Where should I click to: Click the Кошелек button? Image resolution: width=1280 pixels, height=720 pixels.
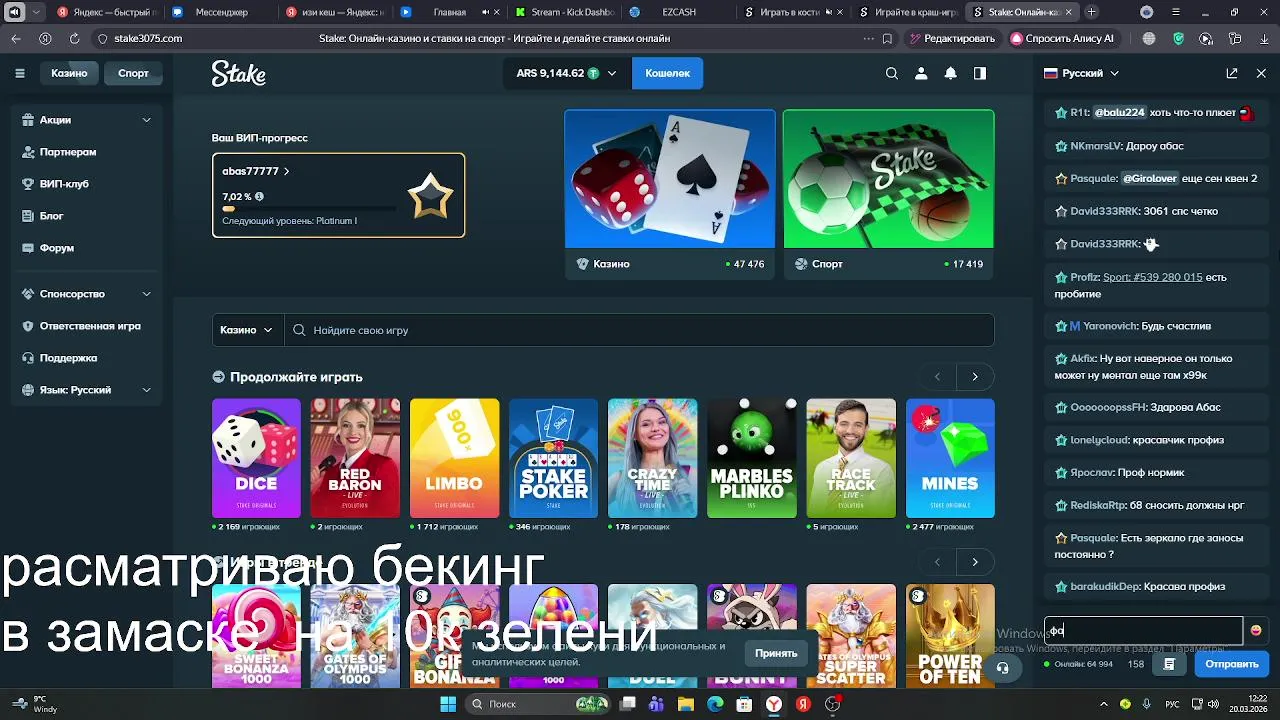(667, 73)
